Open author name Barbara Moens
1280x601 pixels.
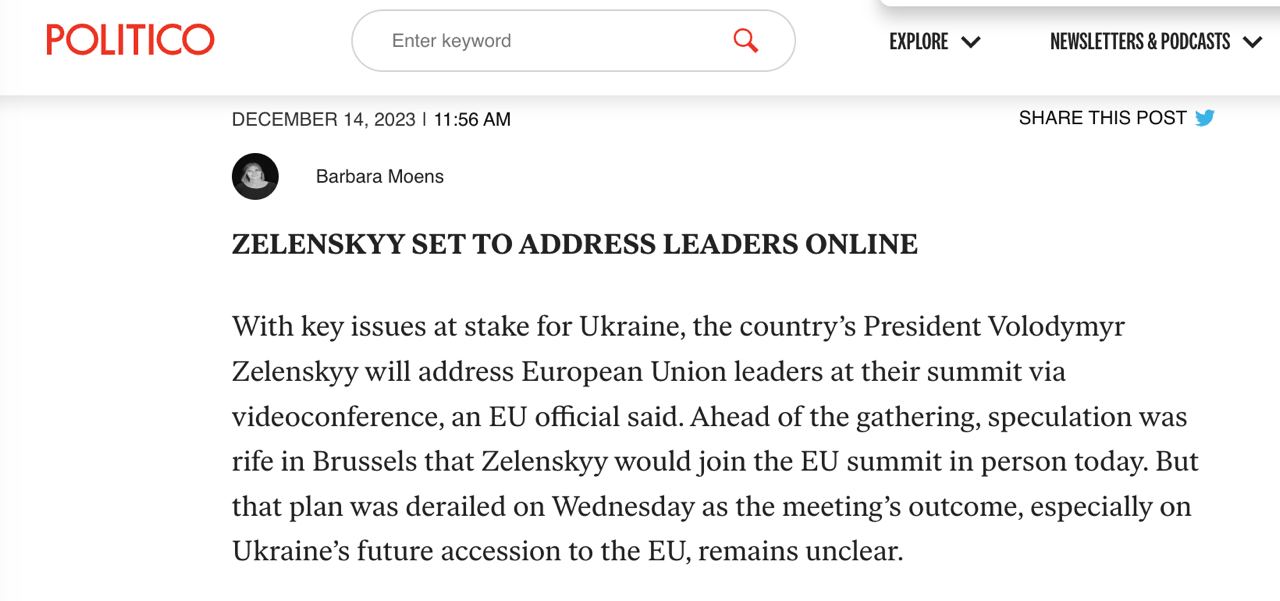(380, 177)
